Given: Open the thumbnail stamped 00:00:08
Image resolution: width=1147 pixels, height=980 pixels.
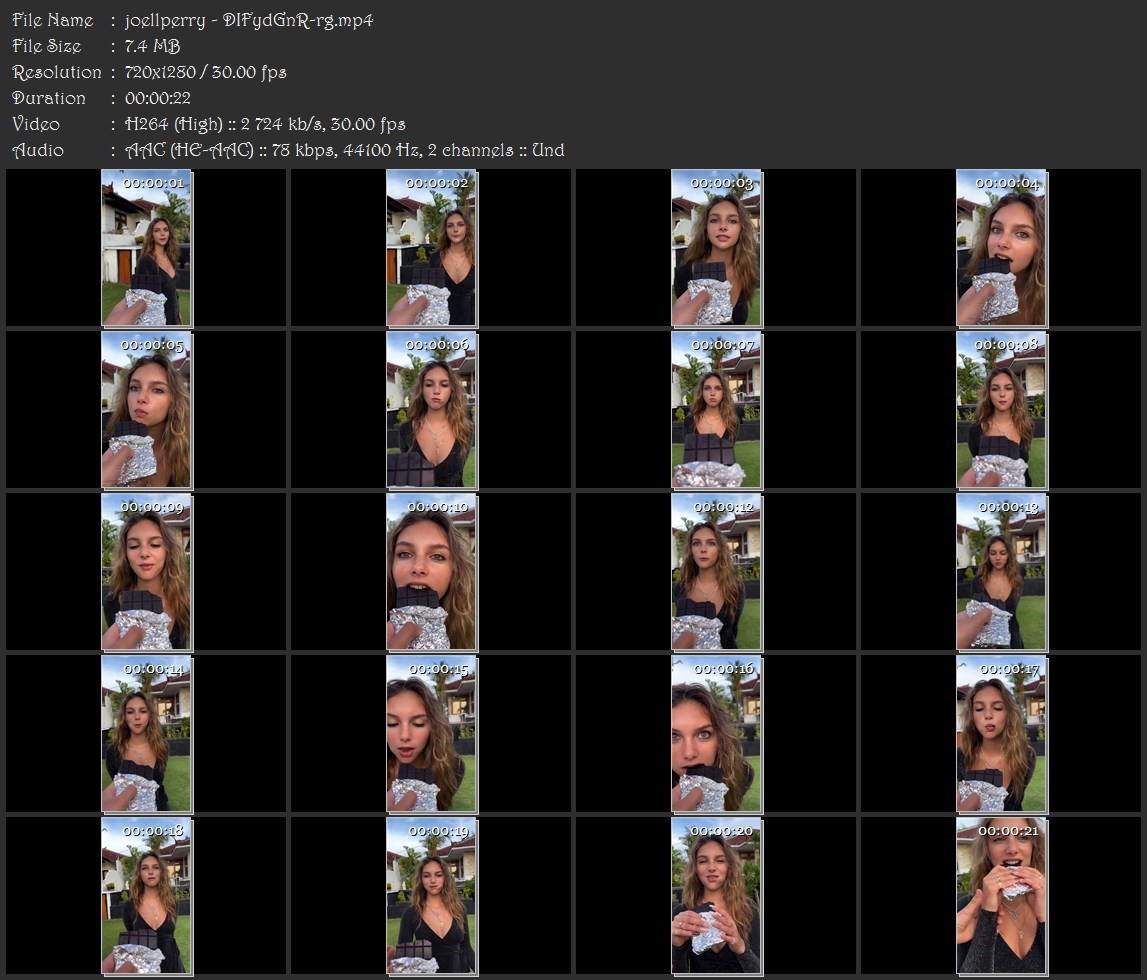Looking at the screenshot, I should 1001,410.
